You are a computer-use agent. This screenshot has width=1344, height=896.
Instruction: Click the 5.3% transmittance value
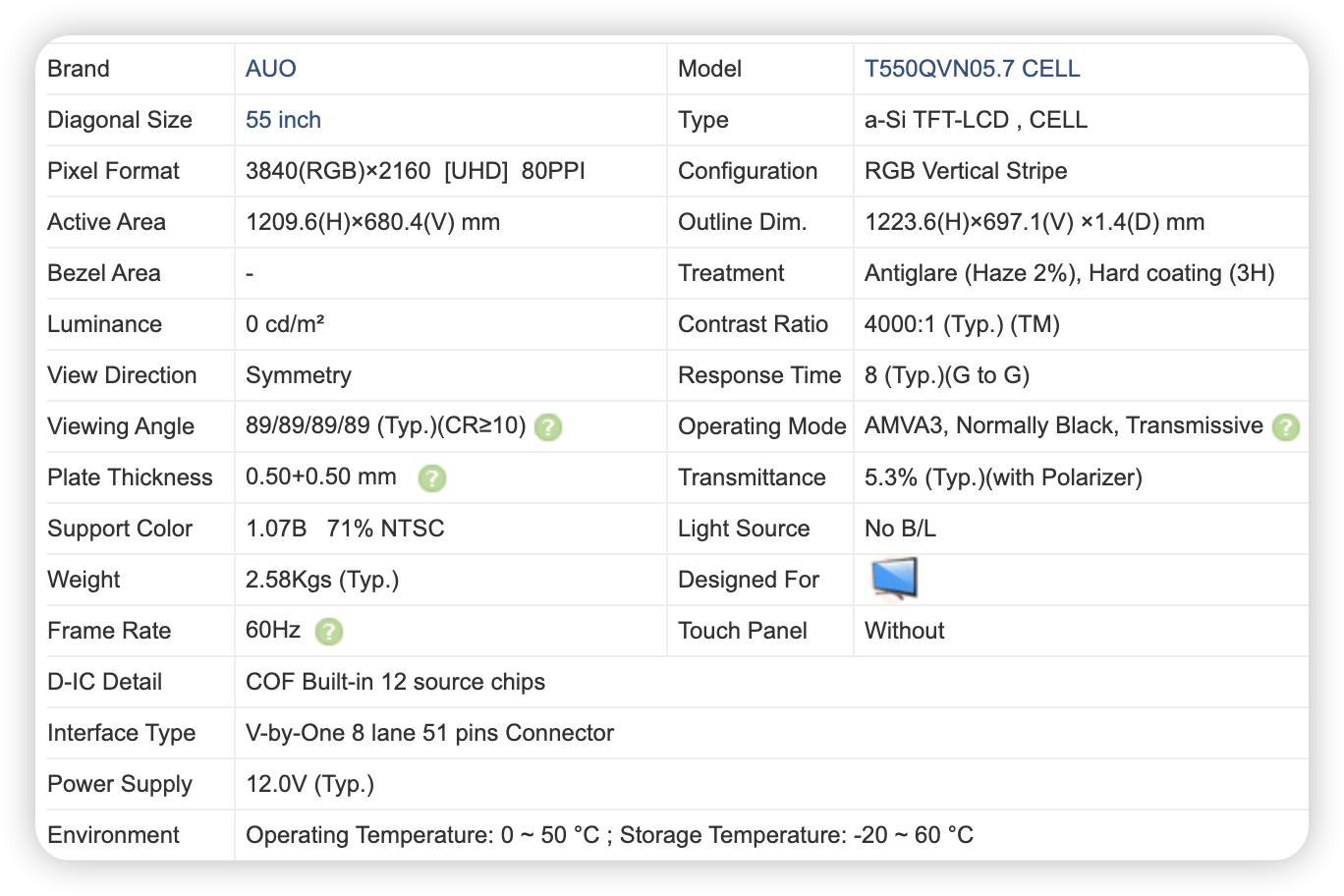(x=1003, y=477)
